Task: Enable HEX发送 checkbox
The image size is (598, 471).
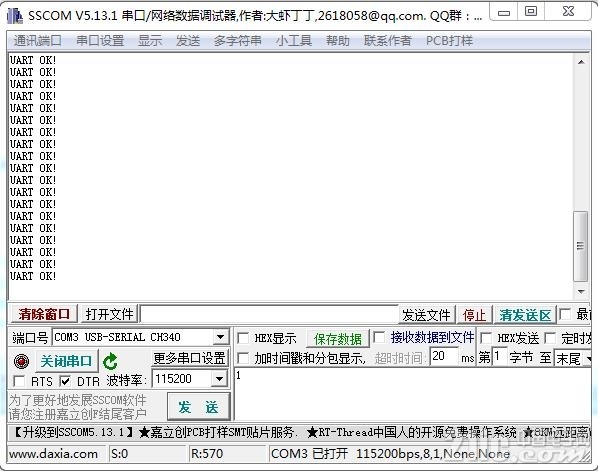Action: pos(485,338)
